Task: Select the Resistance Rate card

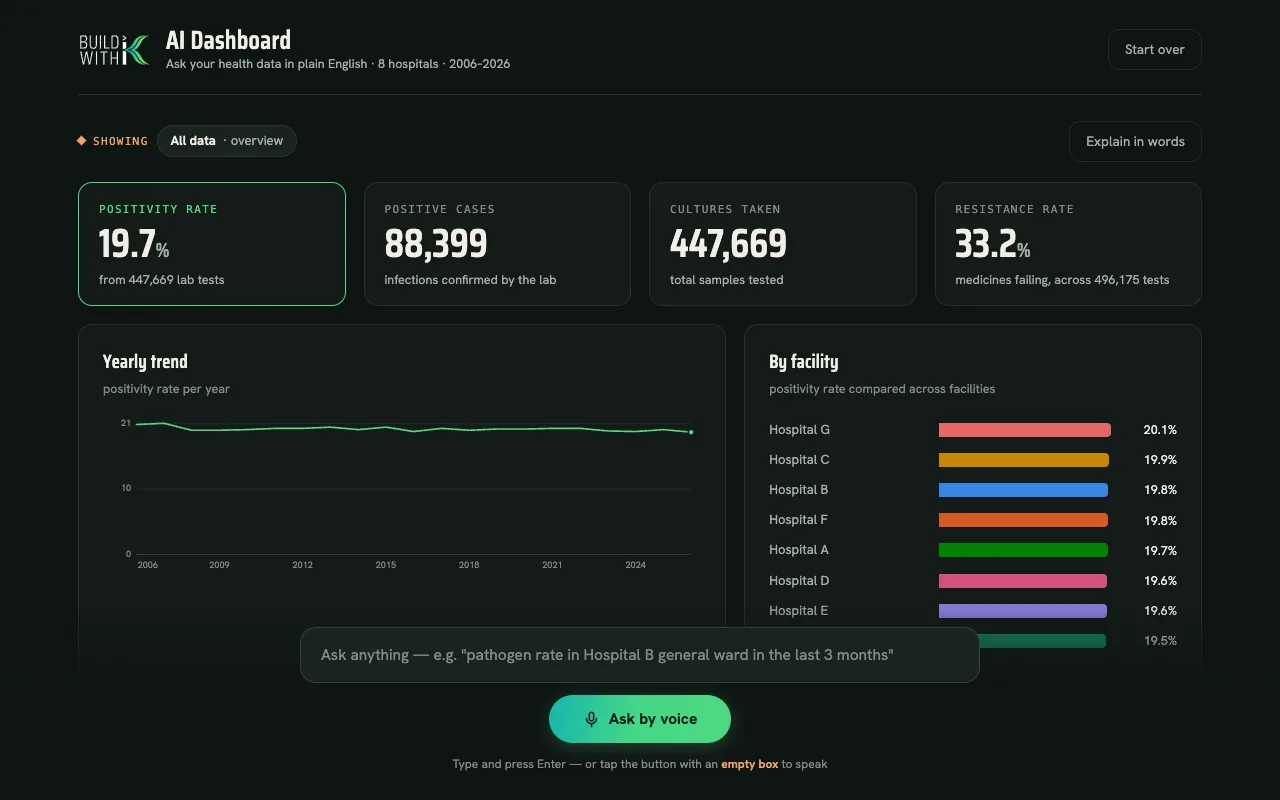Action: 1068,244
